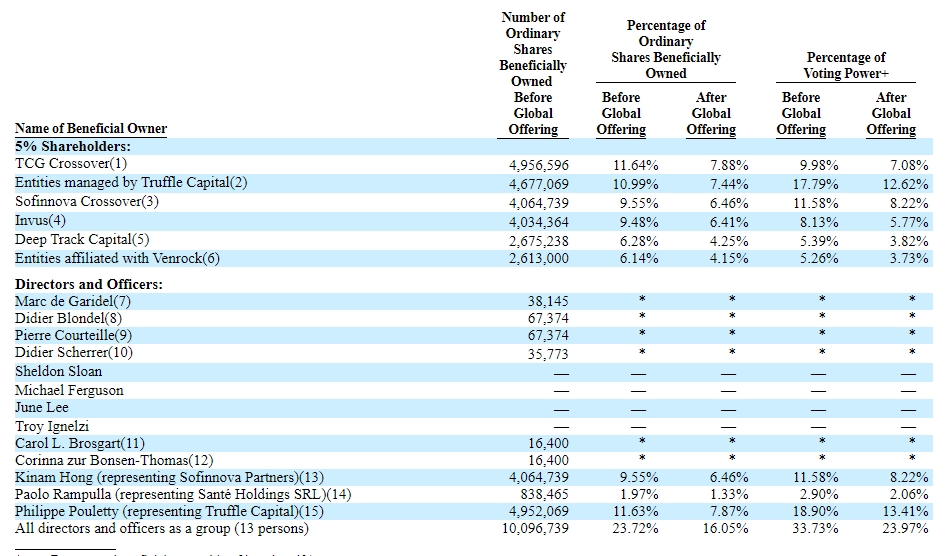Select 'Carol L. Brosgart(11)' name
946x556 pixels.
tap(80, 443)
